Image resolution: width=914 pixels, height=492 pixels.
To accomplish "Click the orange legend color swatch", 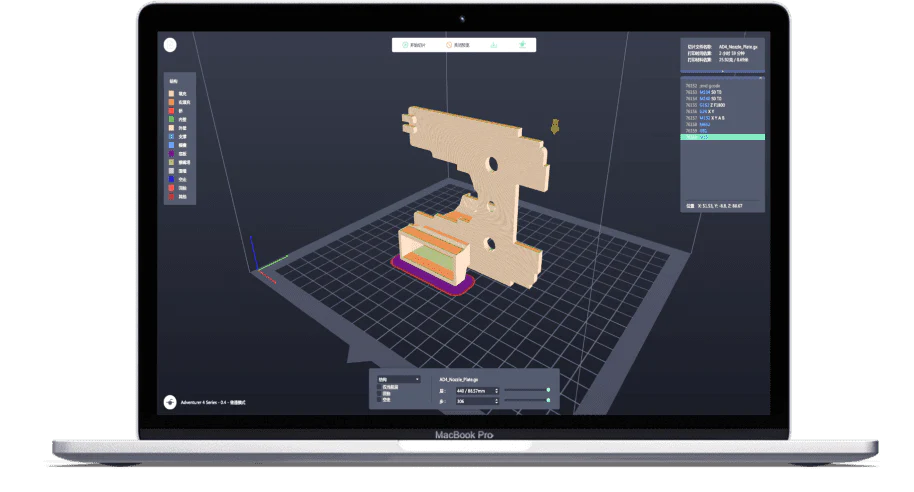I will (x=171, y=102).
